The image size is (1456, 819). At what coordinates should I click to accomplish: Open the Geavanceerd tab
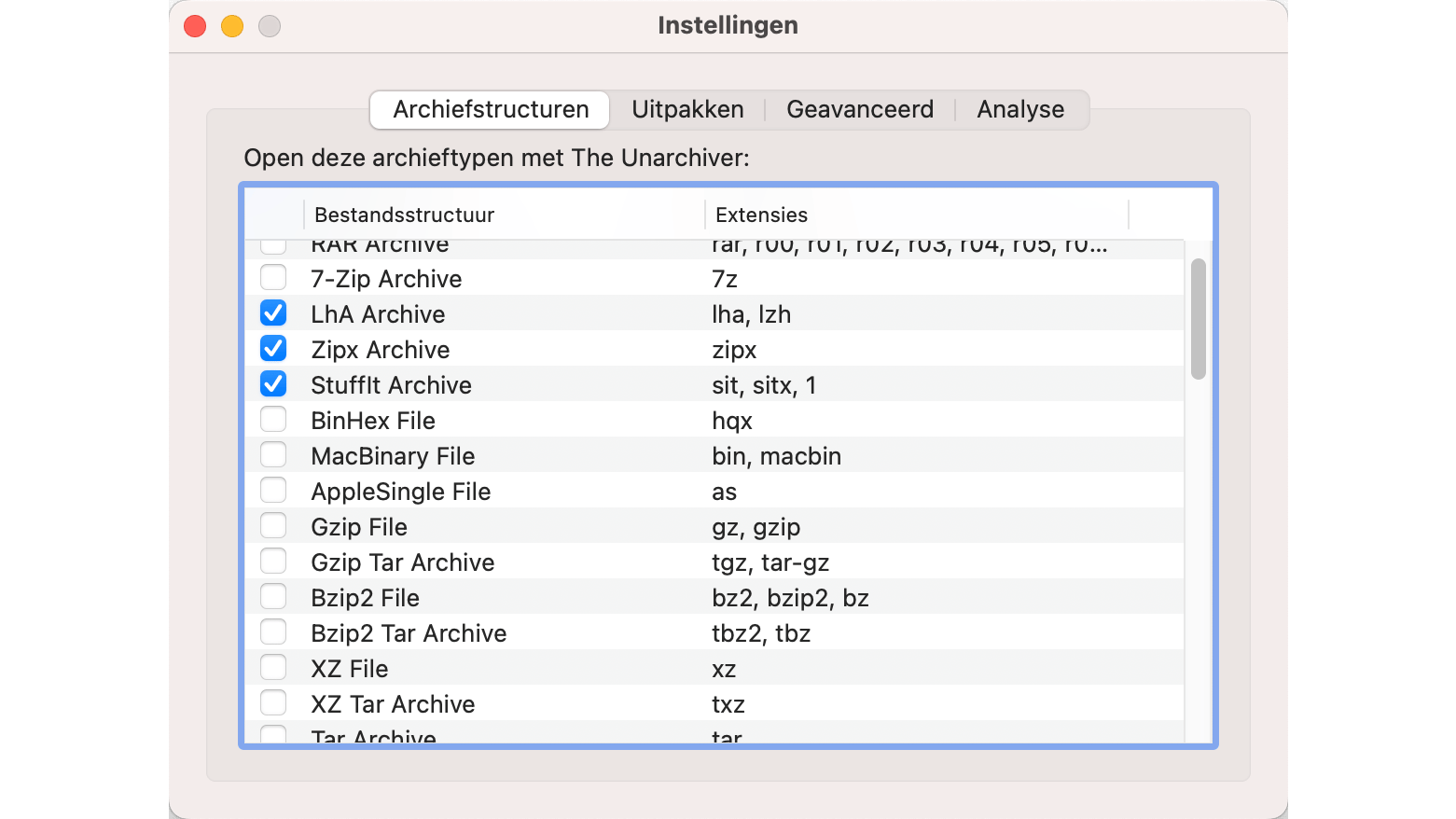tap(860, 109)
